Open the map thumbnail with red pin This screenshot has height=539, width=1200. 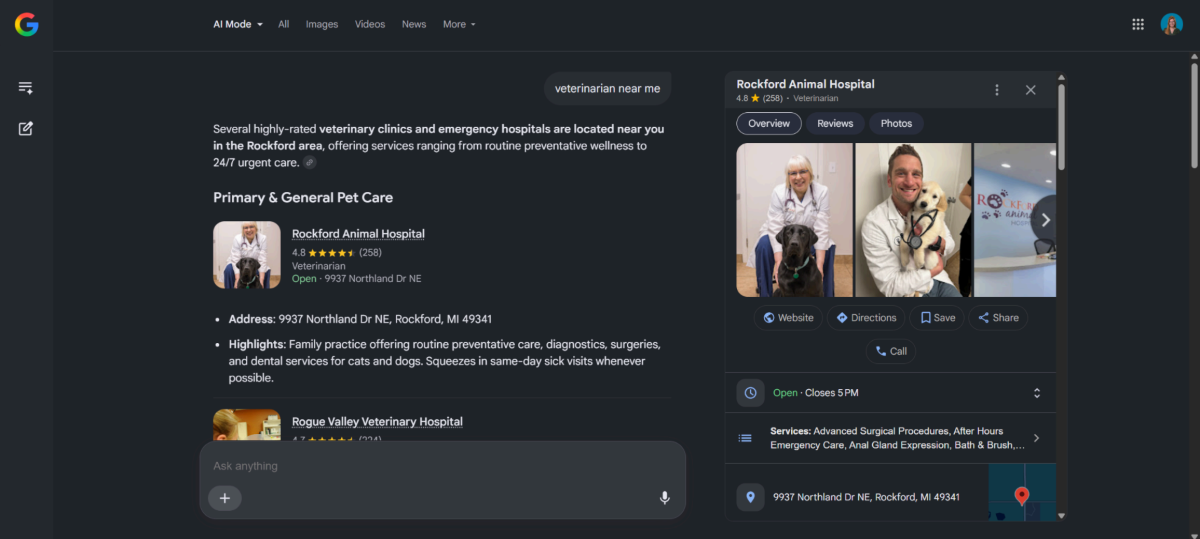pos(1022,492)
